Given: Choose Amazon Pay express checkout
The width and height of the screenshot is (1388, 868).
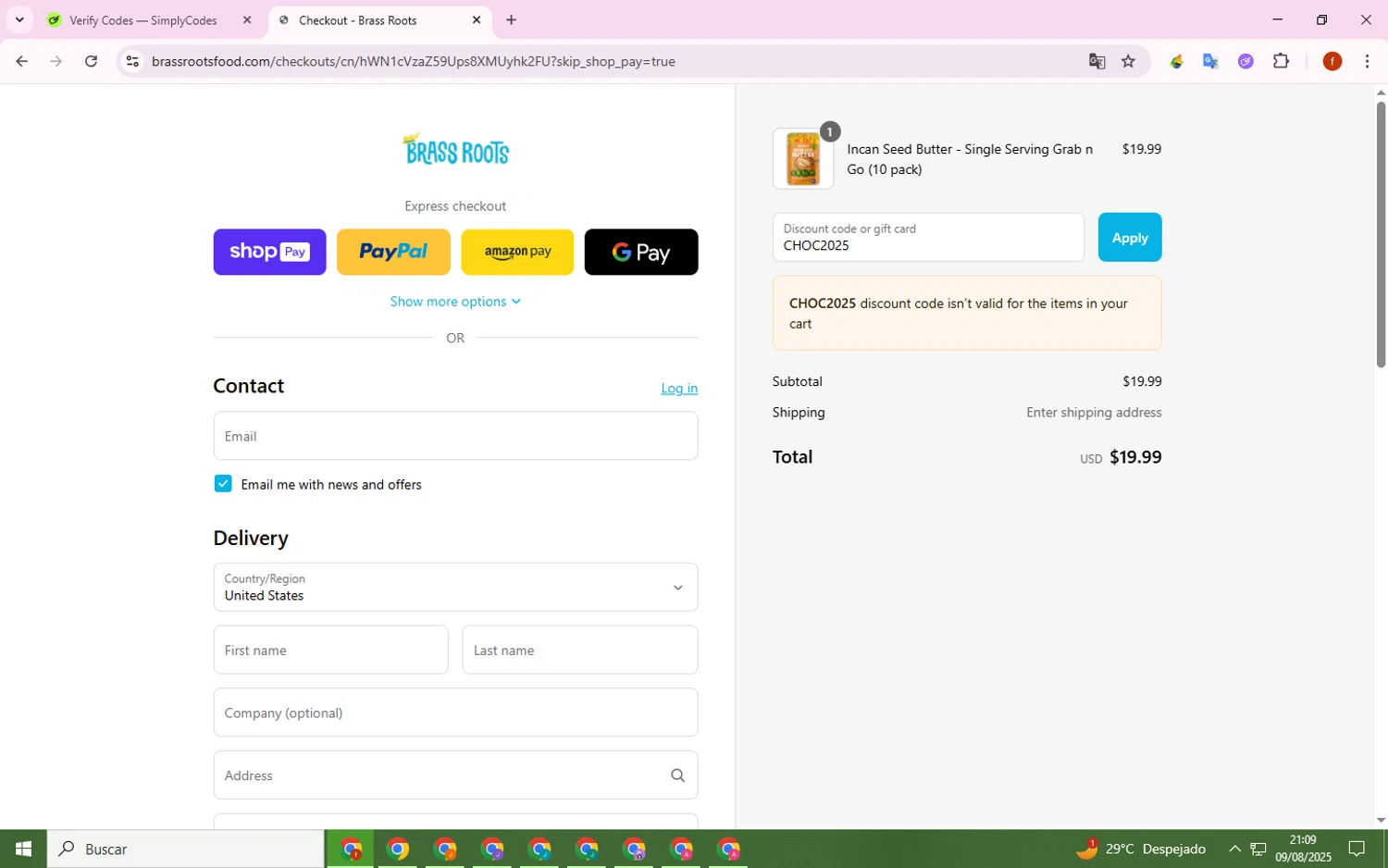Looking at the screenshot, I should pyautogui.click(x=517, y=252).
